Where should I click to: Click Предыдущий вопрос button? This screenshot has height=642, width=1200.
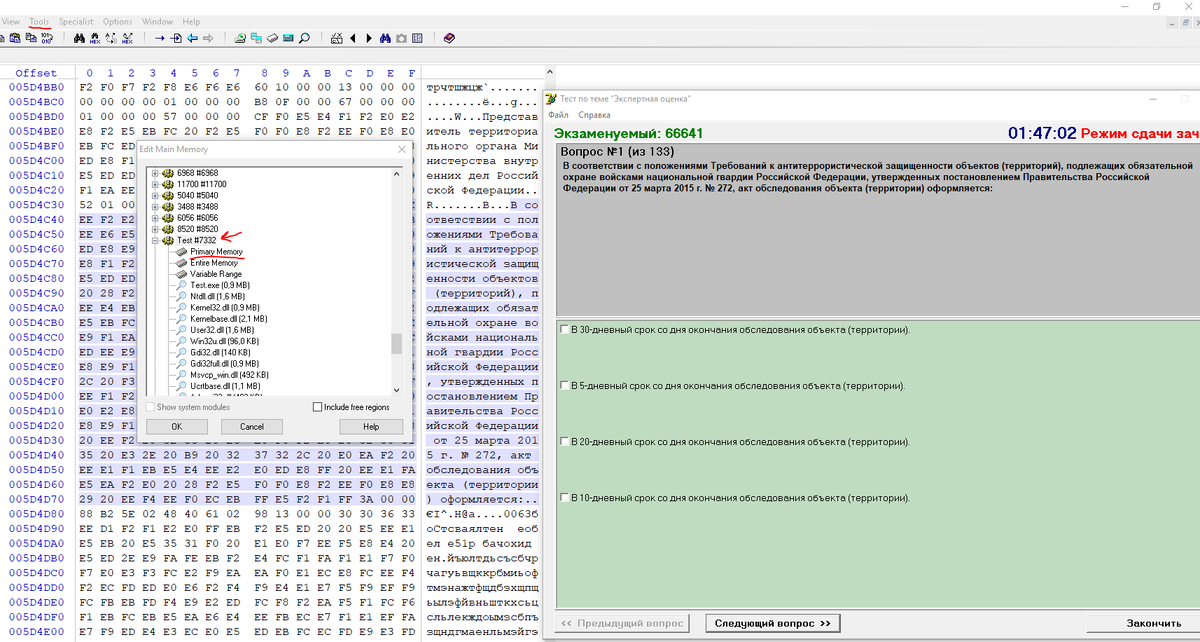[621, 623]
